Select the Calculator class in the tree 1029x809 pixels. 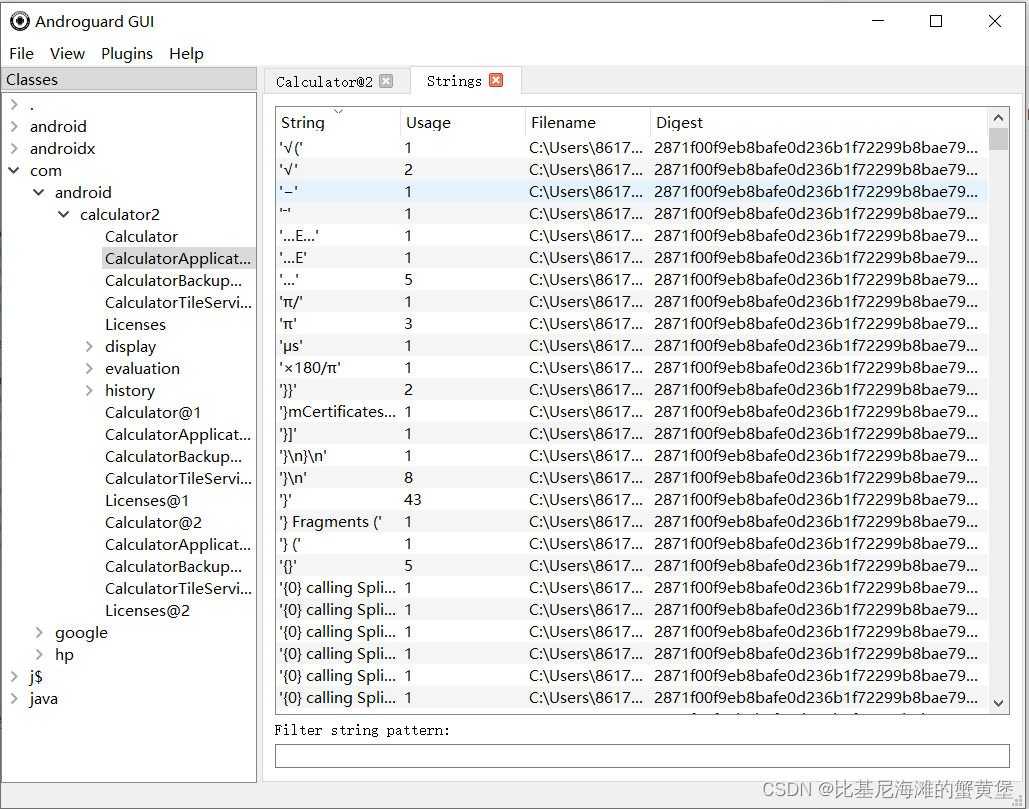tap(141, 236)
